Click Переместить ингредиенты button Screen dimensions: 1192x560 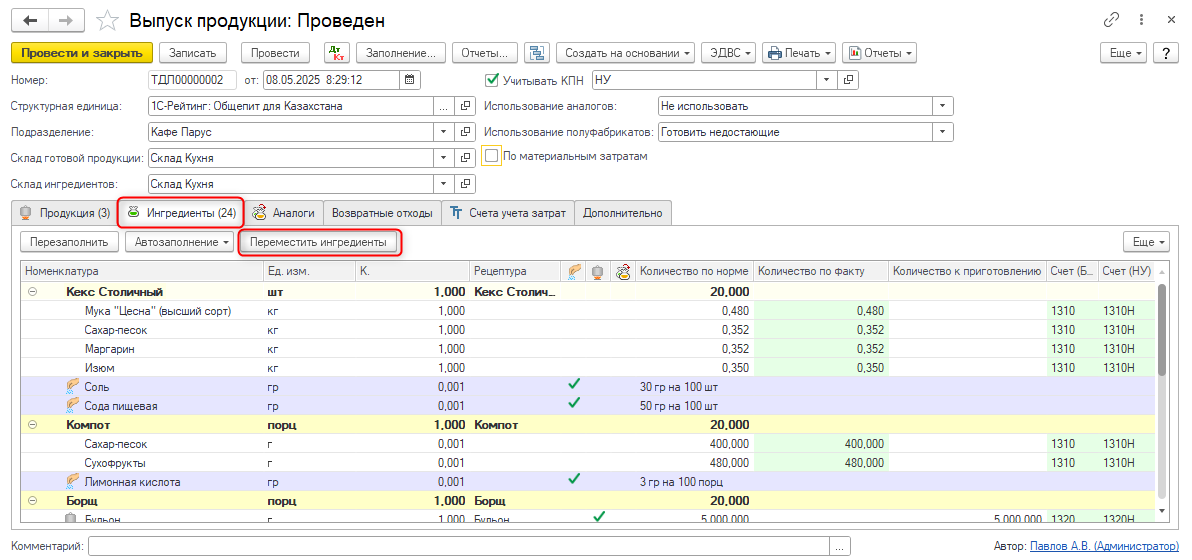(320, 242)
